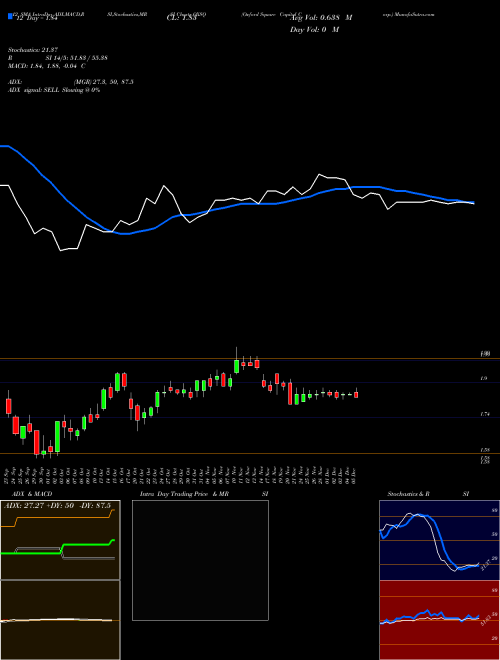Click the 1.74 price axis label
This screenshot has height=660, width=500.
click(x=484, y=415)
